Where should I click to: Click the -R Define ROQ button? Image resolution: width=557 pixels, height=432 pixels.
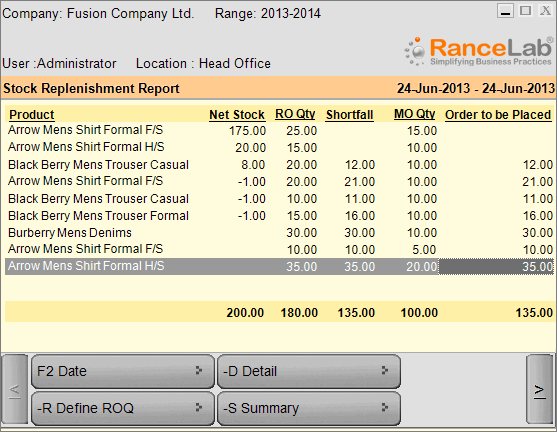coord(123,408)
